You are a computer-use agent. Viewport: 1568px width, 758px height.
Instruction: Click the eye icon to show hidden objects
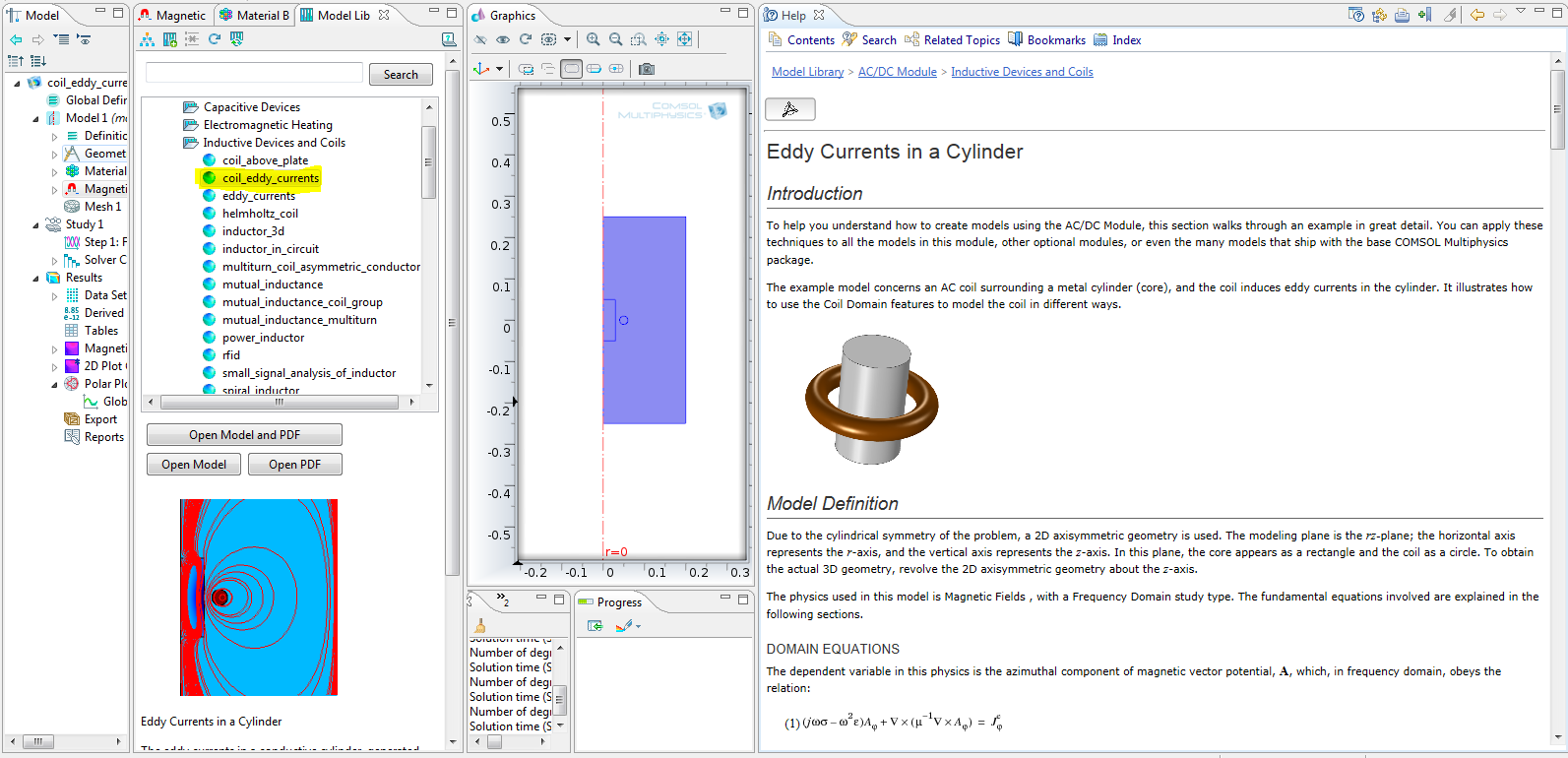503,39
